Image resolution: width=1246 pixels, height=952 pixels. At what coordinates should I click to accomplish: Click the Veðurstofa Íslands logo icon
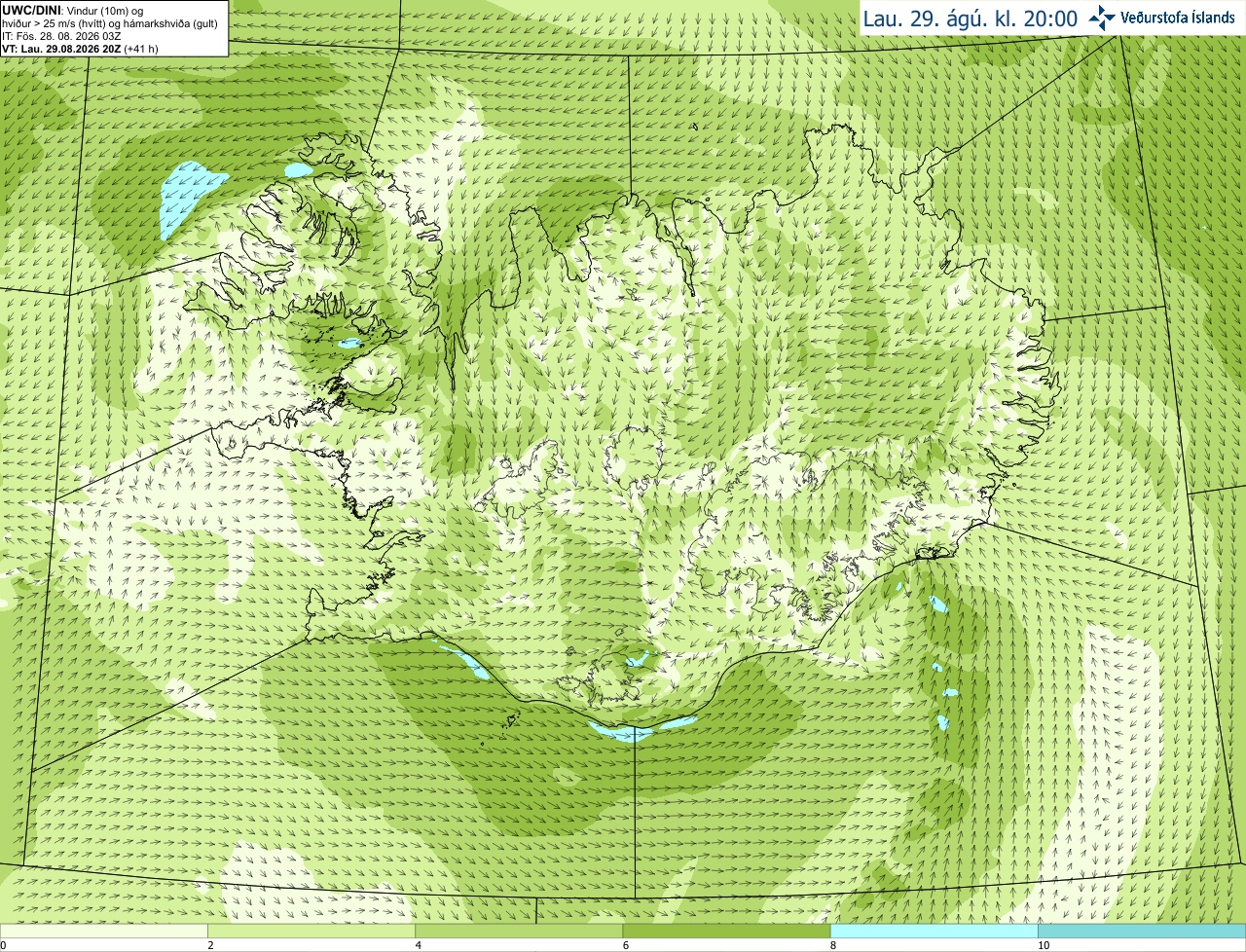[1103, 18]
